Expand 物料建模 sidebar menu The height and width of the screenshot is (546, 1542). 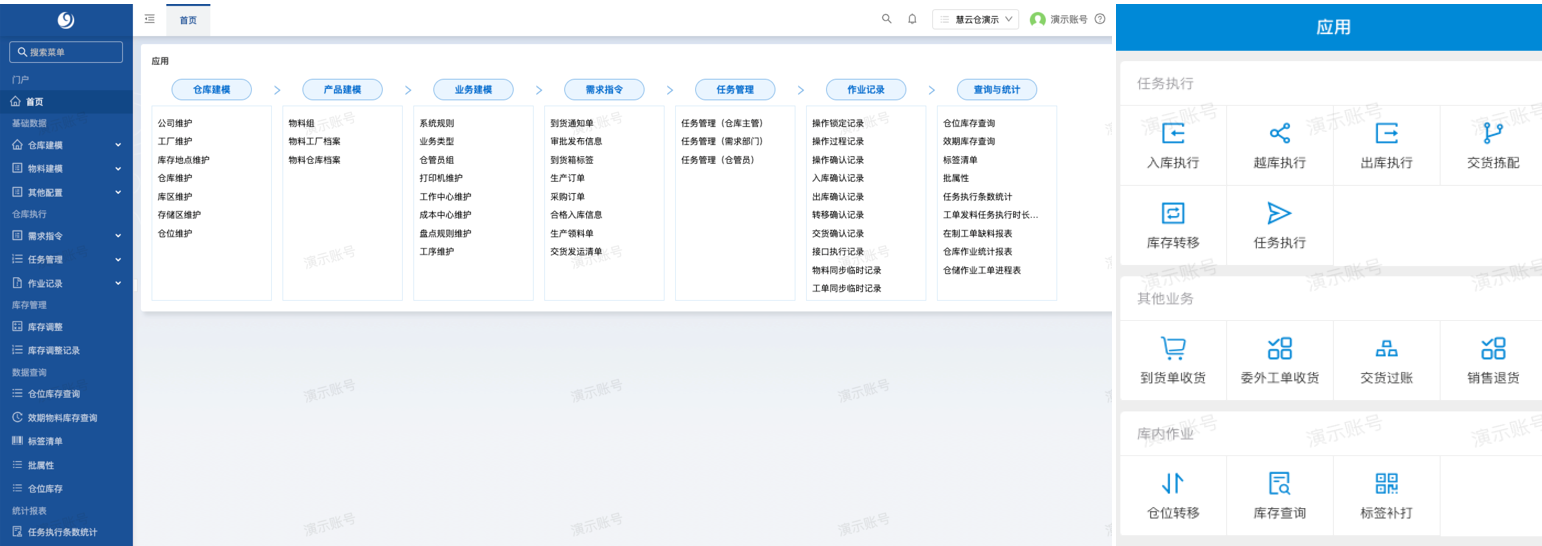coord(66,168)
